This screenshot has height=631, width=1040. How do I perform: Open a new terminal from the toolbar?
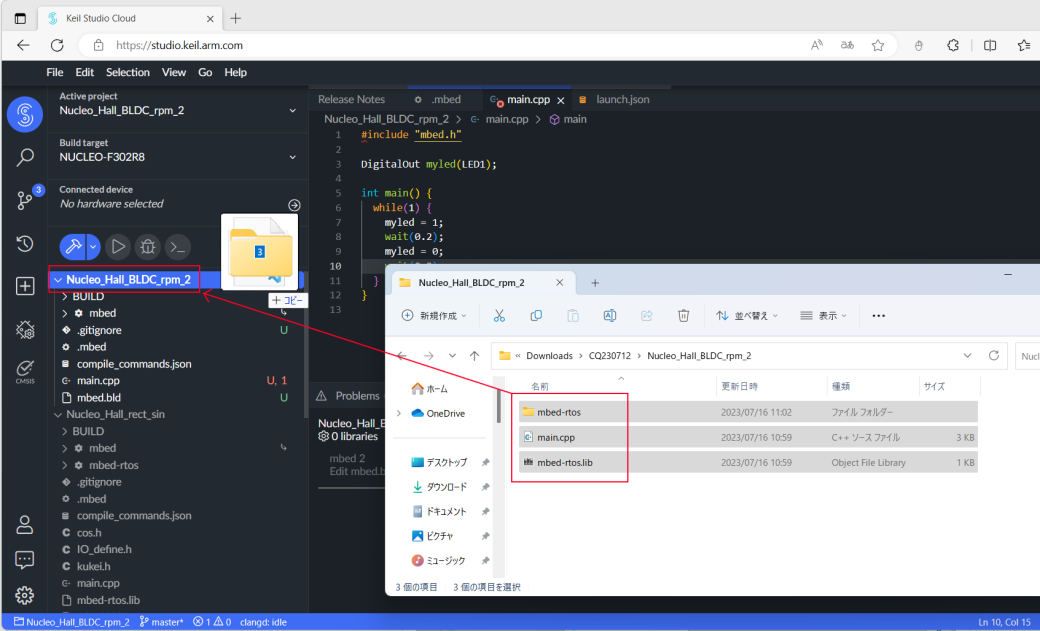177,247
